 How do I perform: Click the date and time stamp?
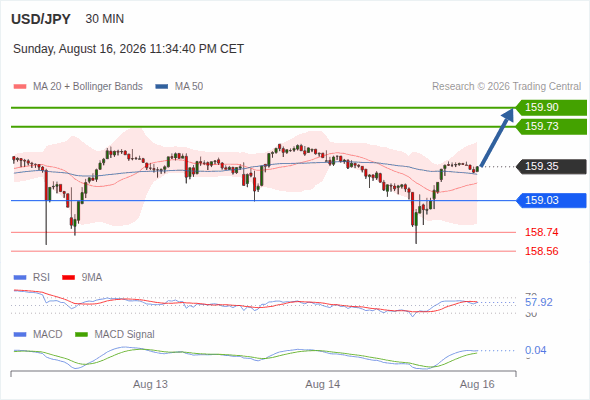click(x=128, y=49)
